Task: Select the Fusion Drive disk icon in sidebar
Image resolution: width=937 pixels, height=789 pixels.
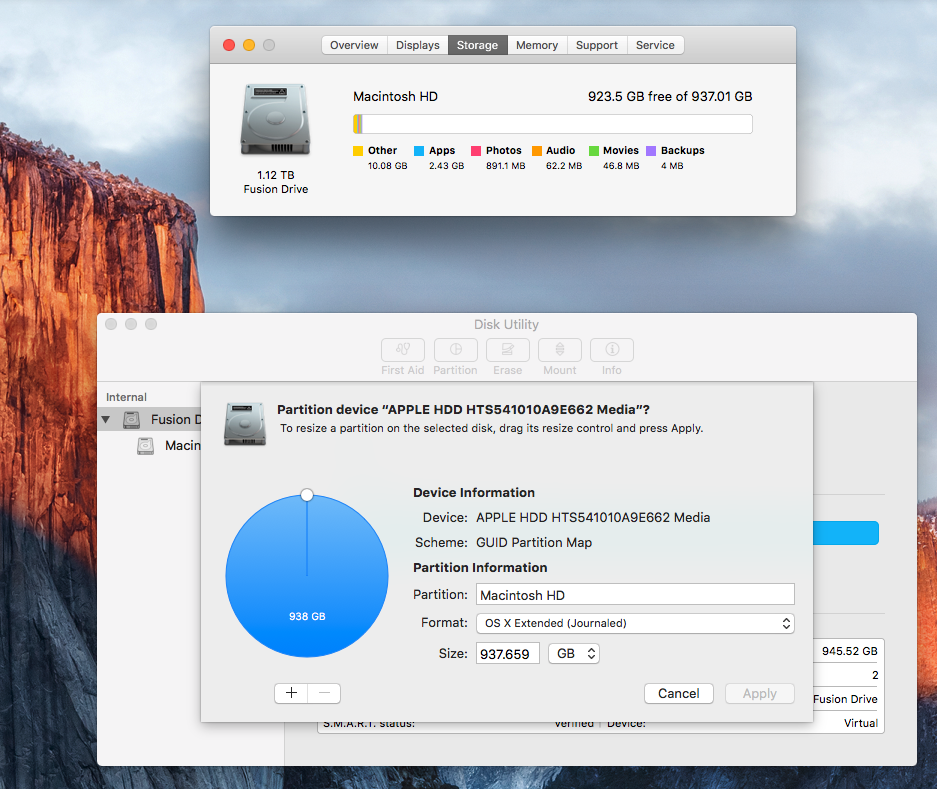Action: (131, 420)
